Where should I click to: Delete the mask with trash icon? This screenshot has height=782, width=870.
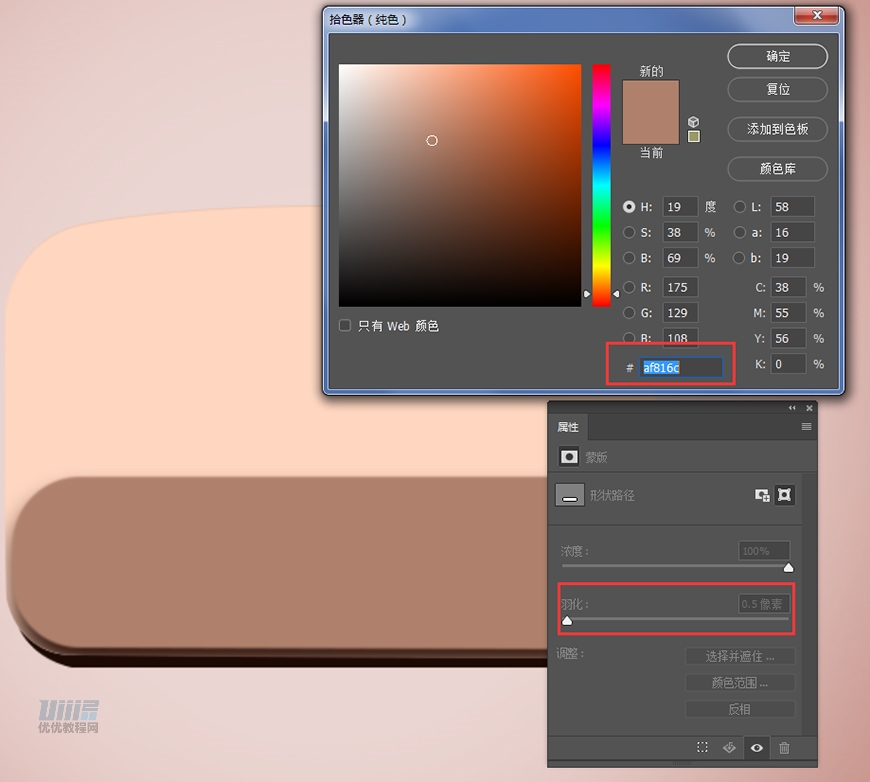click(x=784, y=748)
